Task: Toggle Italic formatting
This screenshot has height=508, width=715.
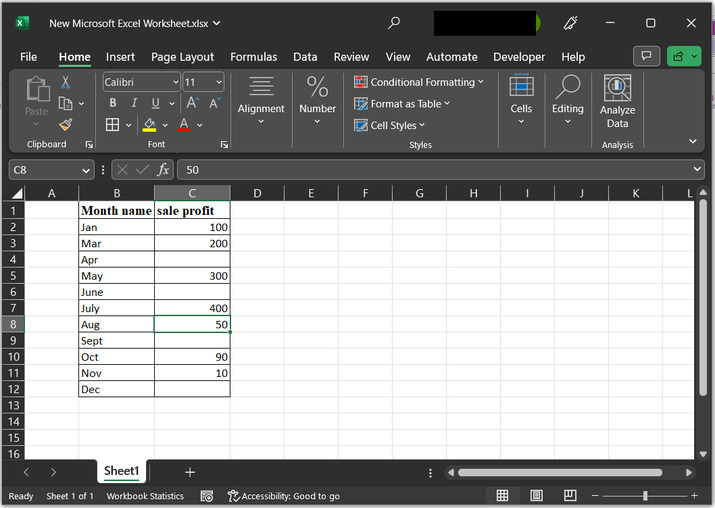Action: [x=134, y=103]
